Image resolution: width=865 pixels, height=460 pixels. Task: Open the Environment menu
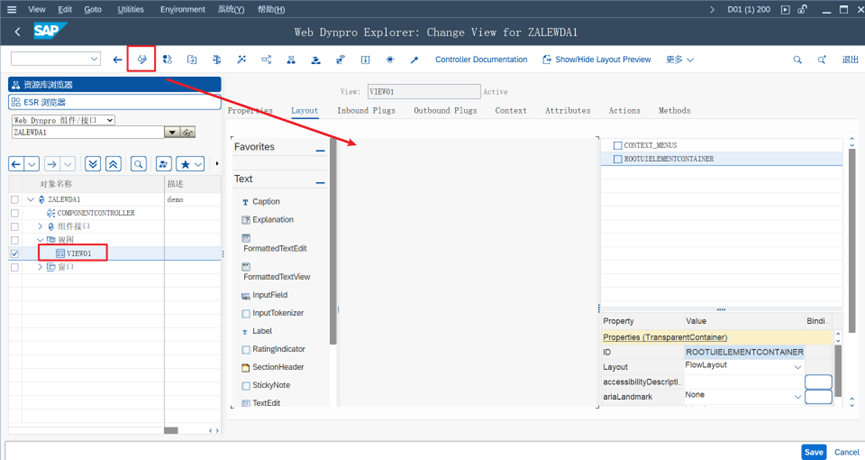[x=183, y=9]
